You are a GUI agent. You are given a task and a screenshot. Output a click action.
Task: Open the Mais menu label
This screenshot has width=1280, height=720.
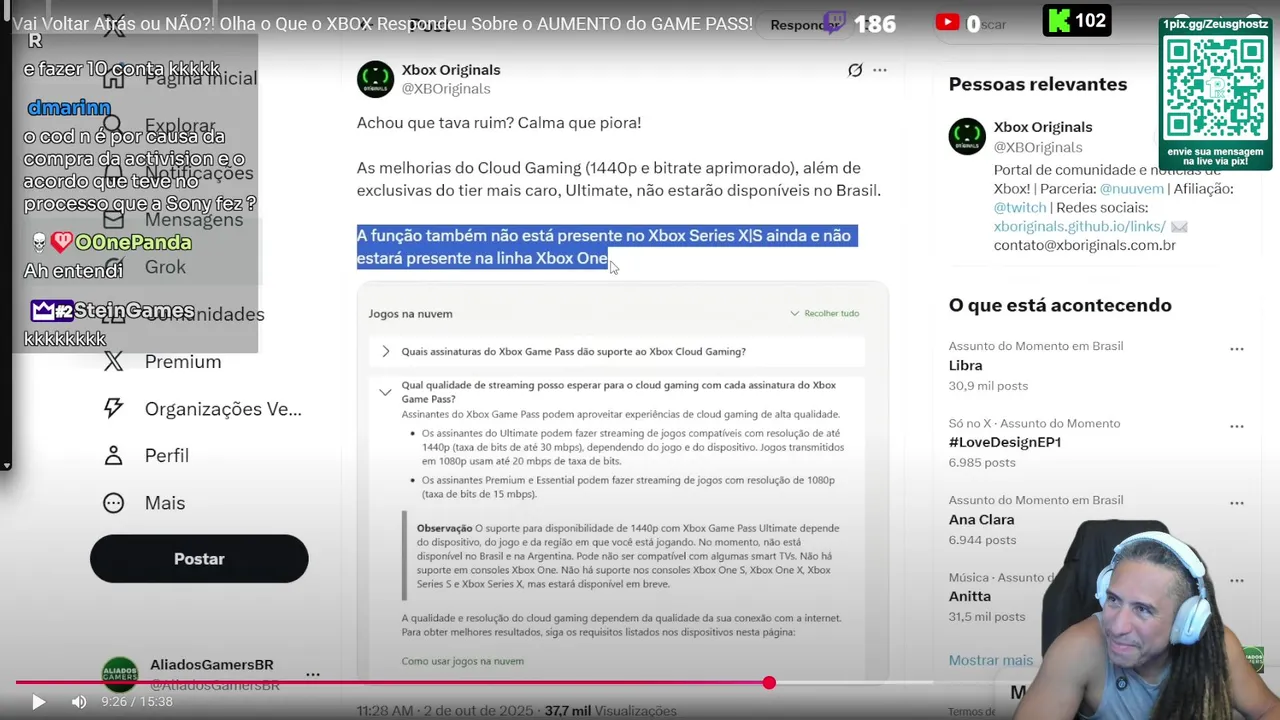(x=165, y=503)
